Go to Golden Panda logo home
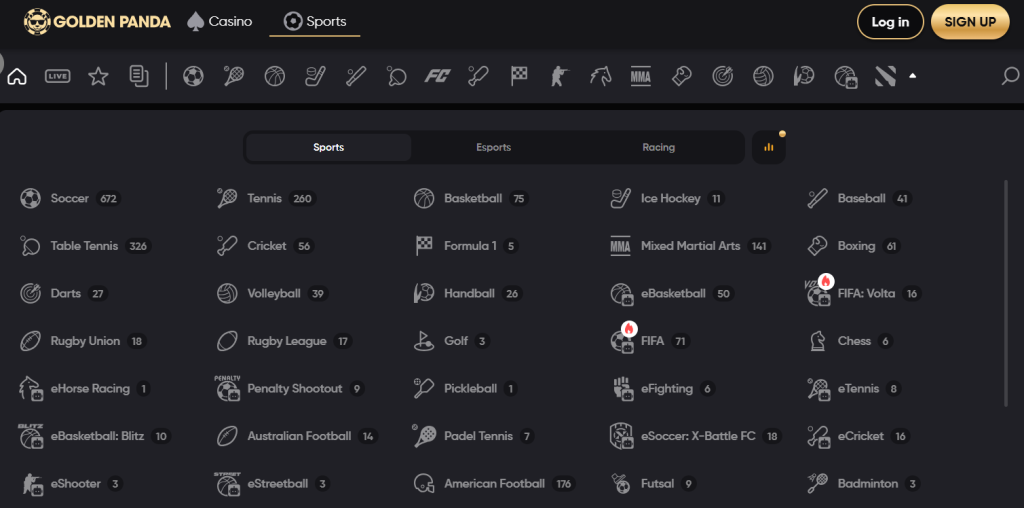 97,22
